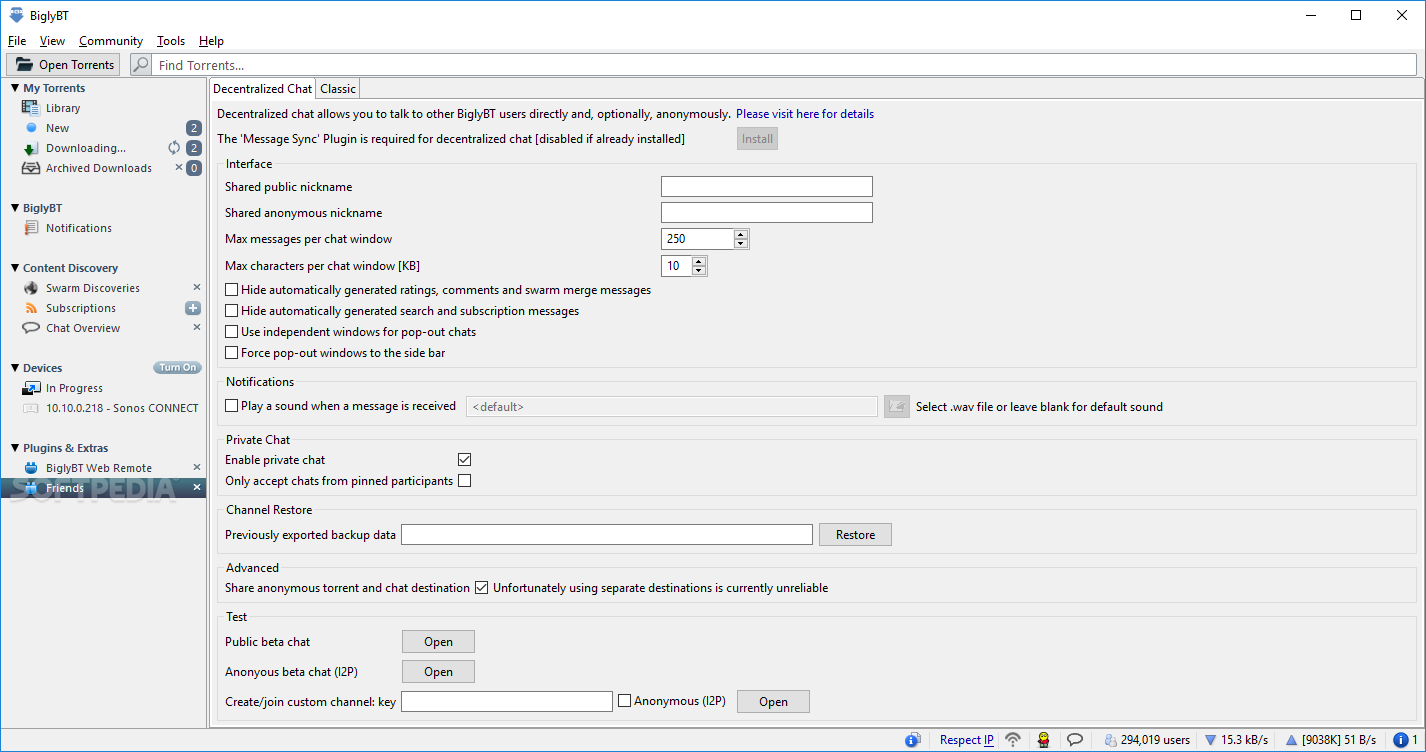Increase Max characters per chat window
Viewport: 1426px width, 752px height.
click(x=699, y=261)
